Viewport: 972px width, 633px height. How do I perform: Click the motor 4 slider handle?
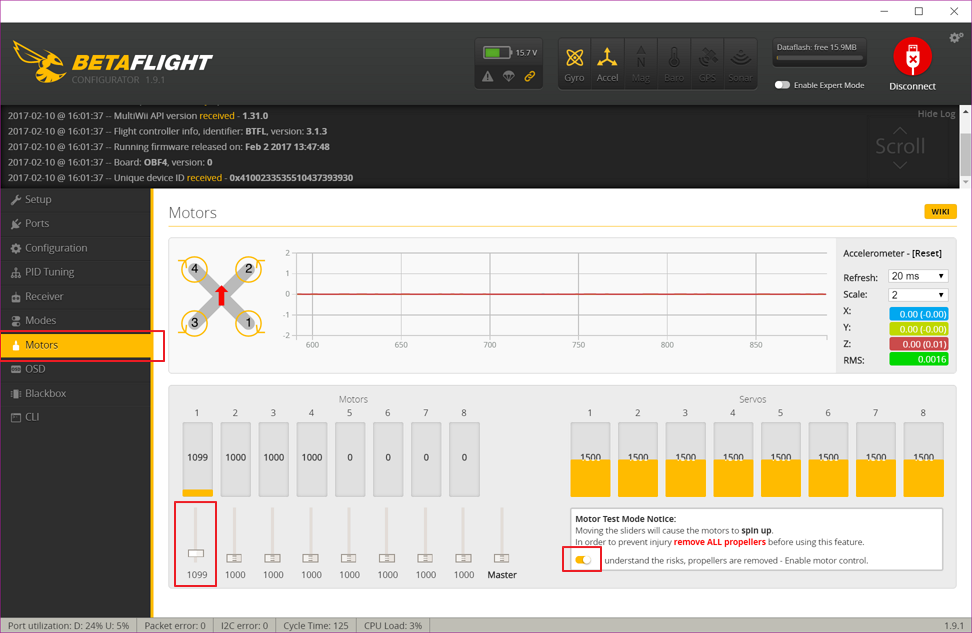pos(311,558)
